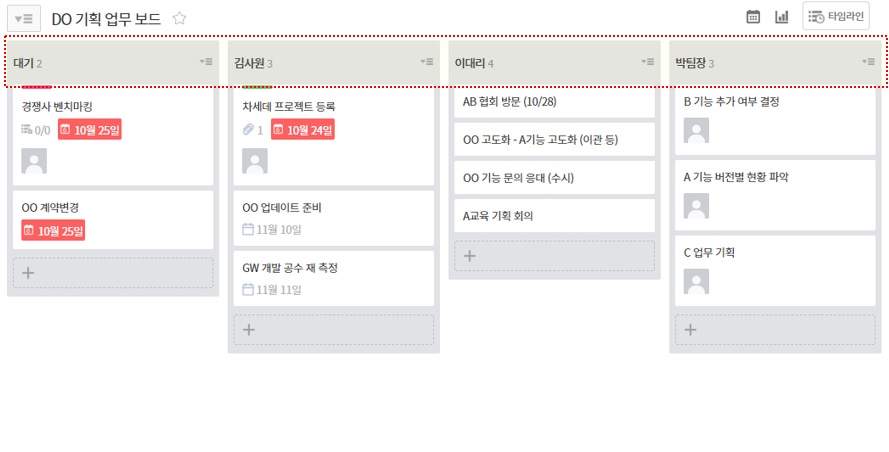Viewport: 889px width, 452px height.
Task: Click the avatar on C 업무 기획 card
Action: click(696, 281)
